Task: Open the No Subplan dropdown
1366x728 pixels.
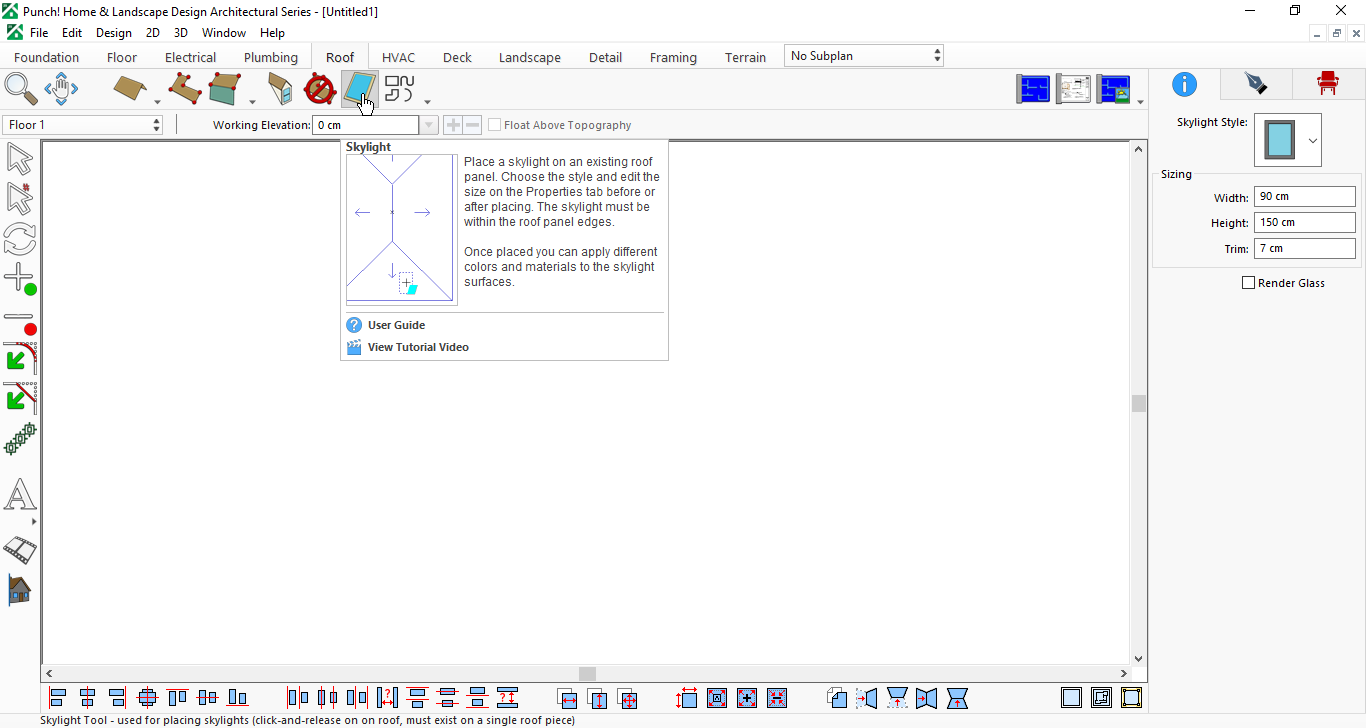Action: (x=864, y=56)
